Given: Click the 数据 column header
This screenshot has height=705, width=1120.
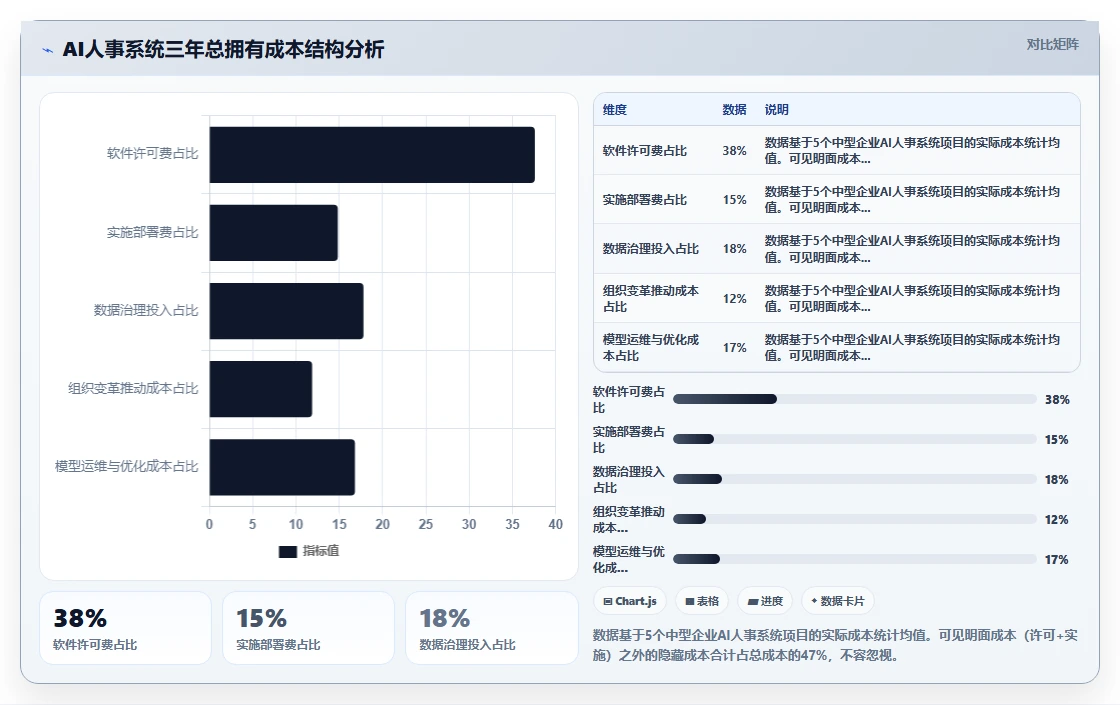Looking at the screenshot, I should click(x=734, y=109).
